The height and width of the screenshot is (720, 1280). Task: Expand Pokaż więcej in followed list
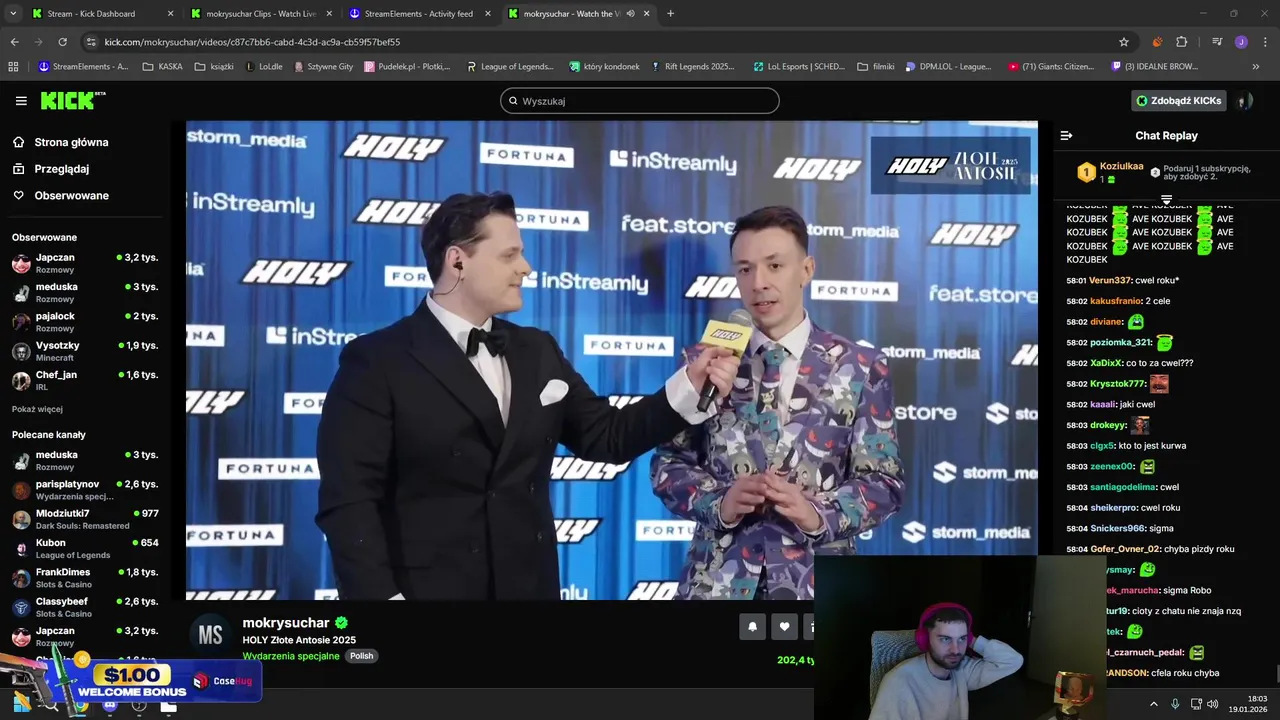37,409
